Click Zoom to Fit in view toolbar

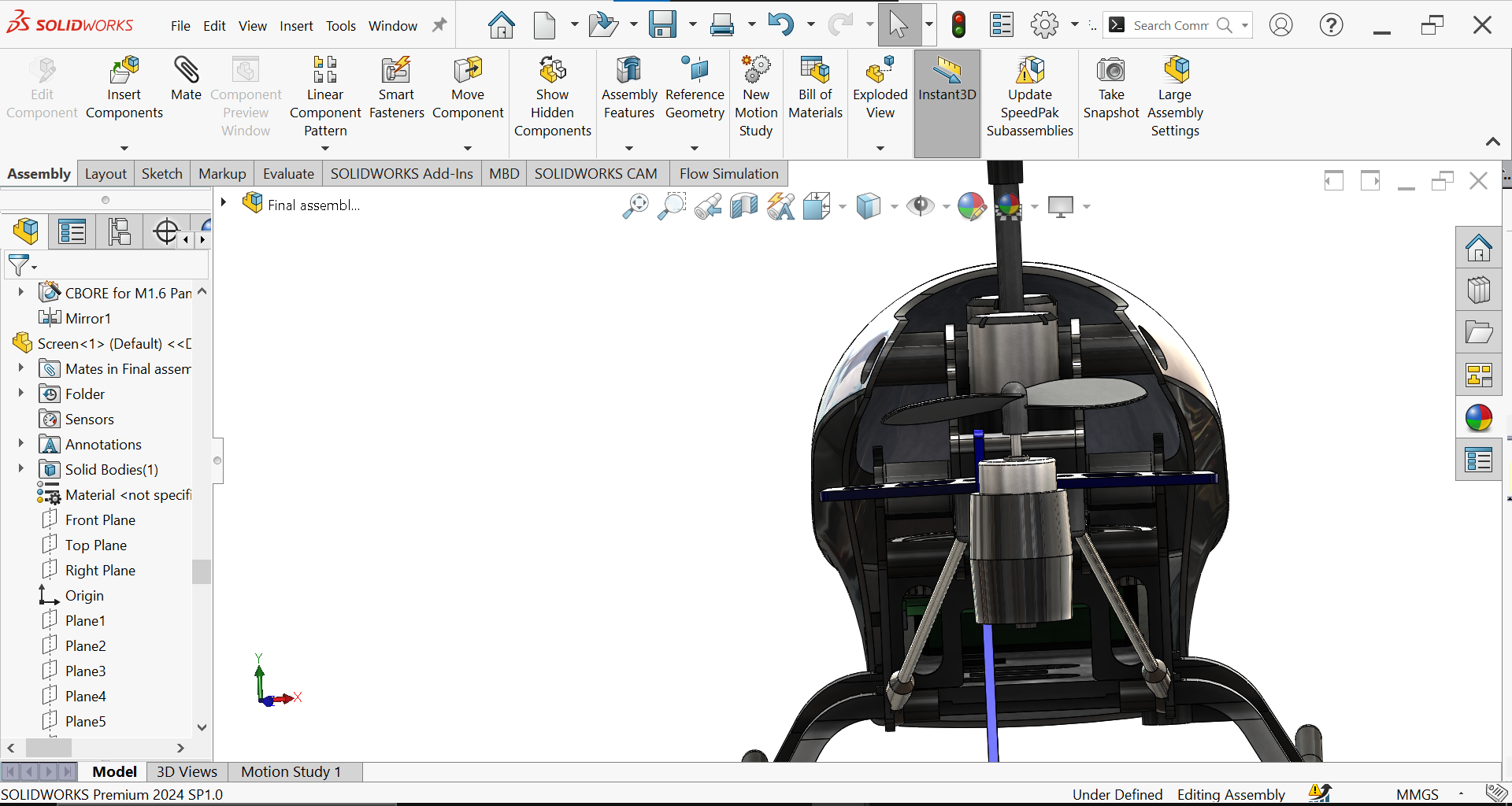point(635,206)
